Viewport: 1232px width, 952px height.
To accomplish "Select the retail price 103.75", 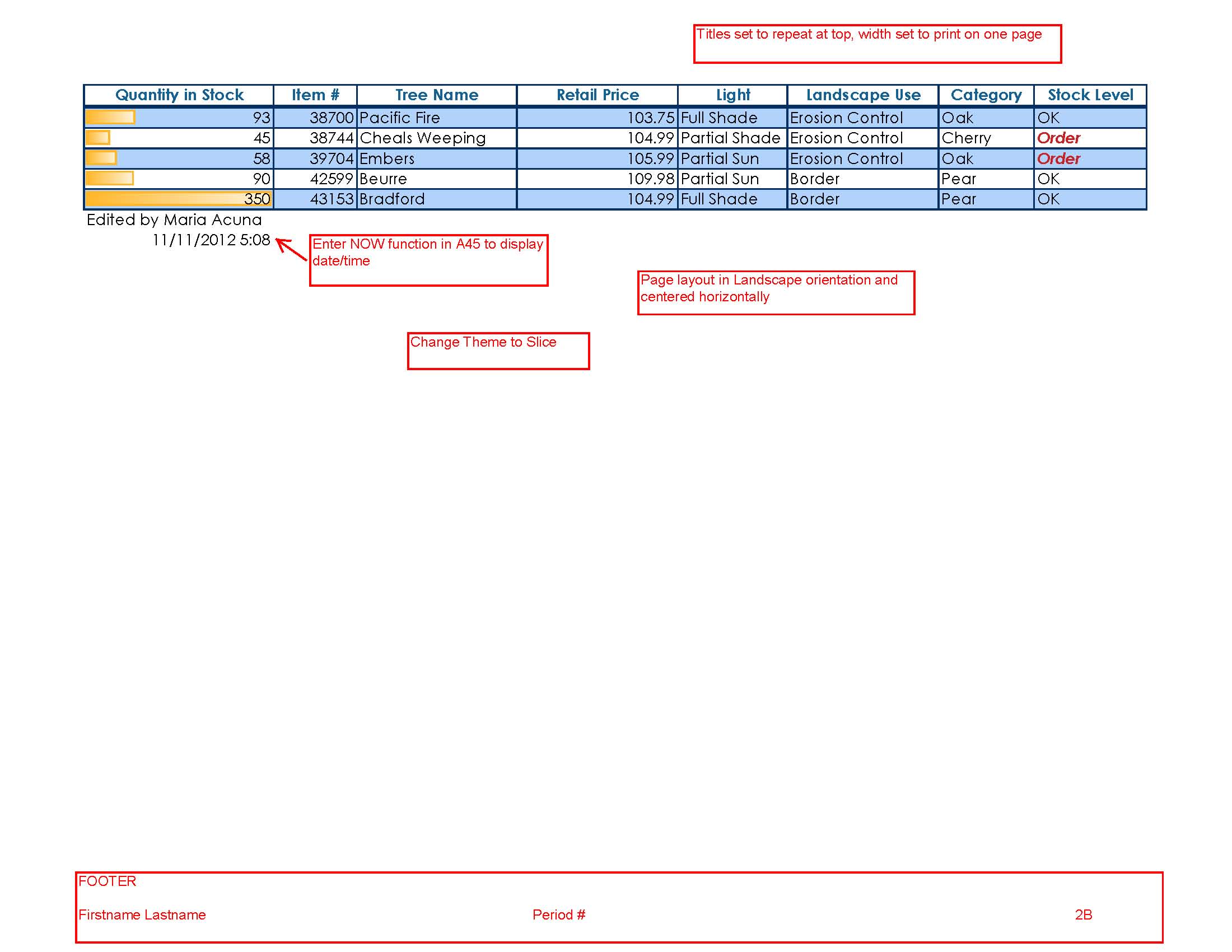I will click(x=598, y=118).
